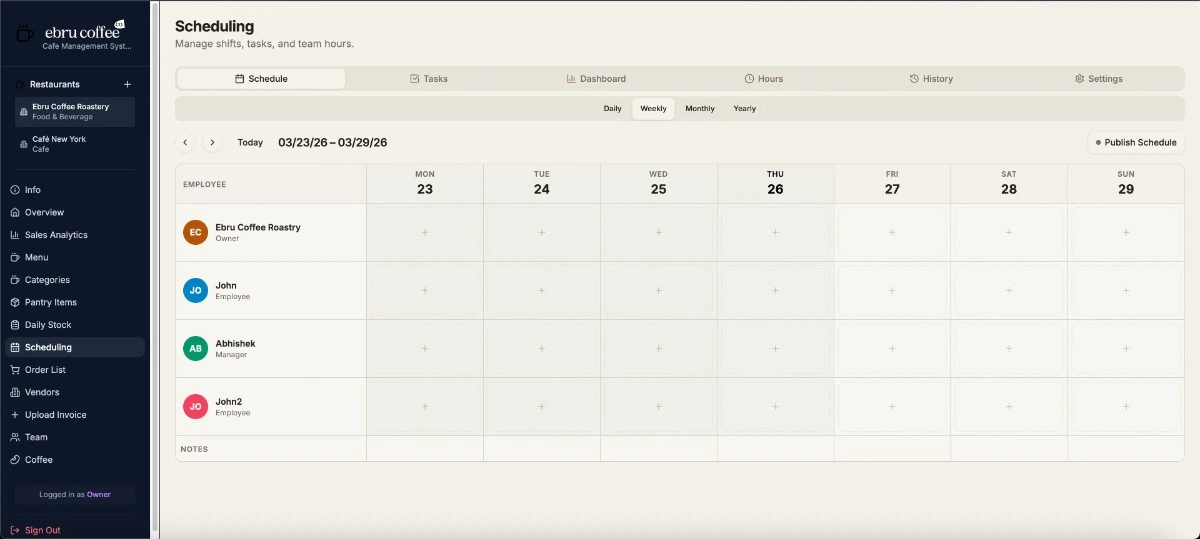
Task: Add shift for Ebru Coffee Roastry on Monday 23
Action: (425, 232)
